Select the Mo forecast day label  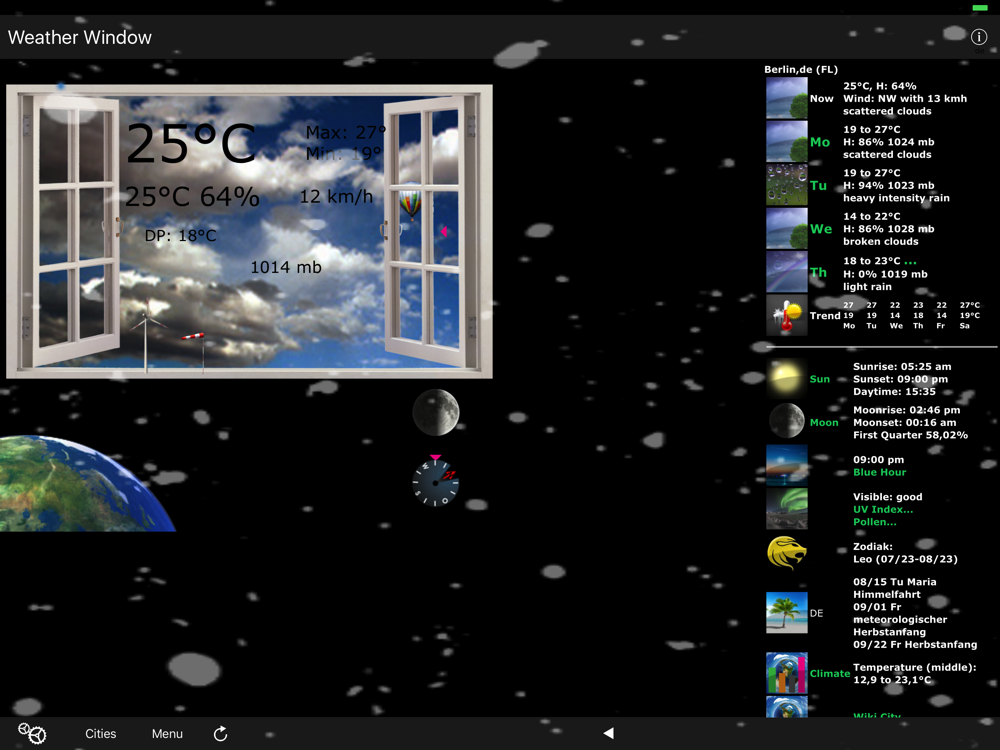pyautogui.click(x=820, y=142)
